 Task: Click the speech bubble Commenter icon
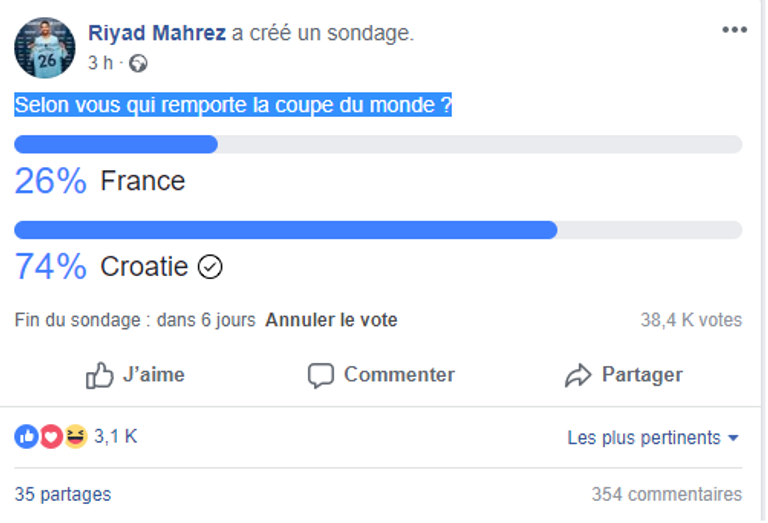coord(320,375)
